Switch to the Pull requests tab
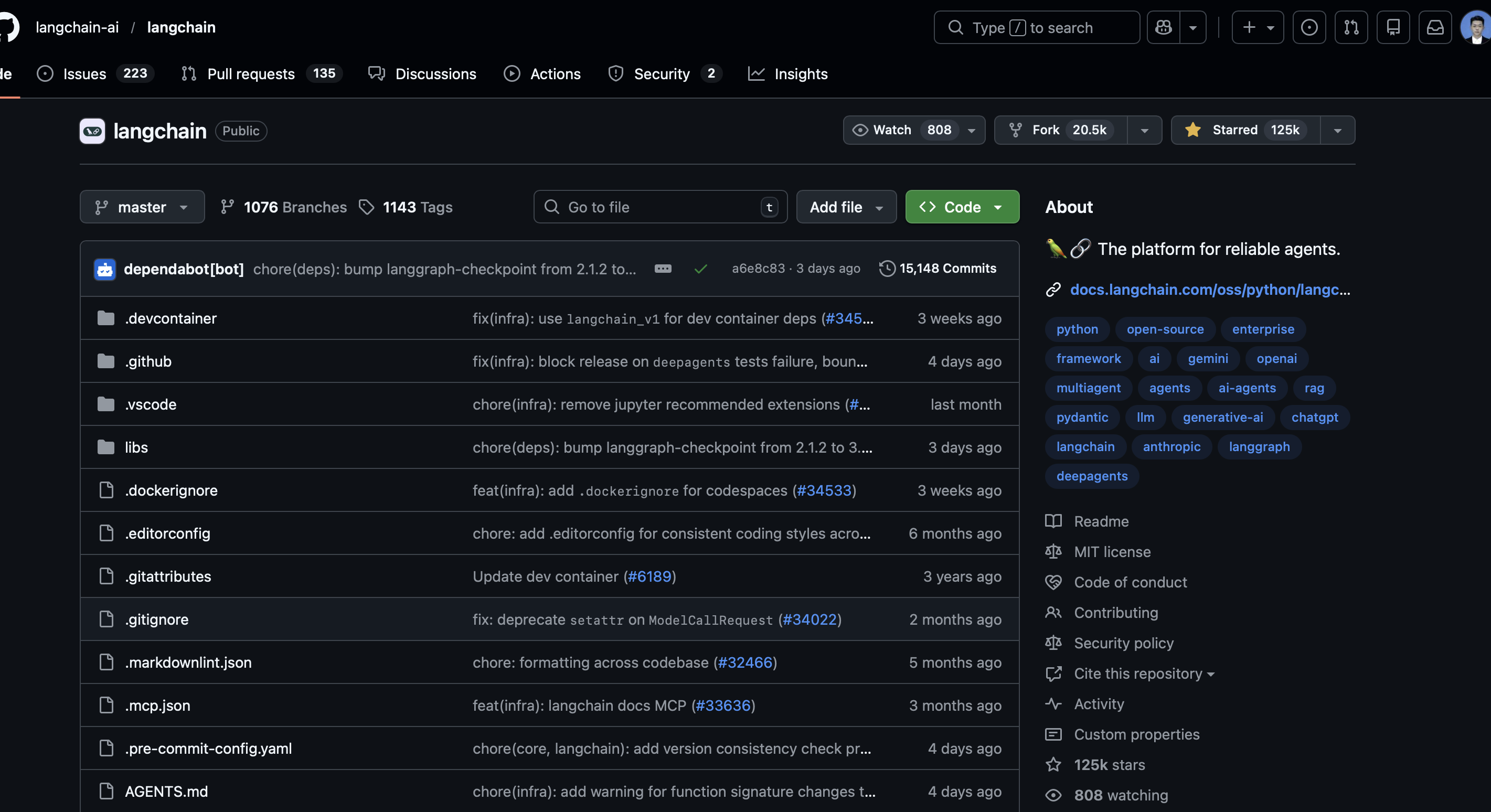Image resolution: width=1491 pixels, height=812 pixels. tap(251, 73)
